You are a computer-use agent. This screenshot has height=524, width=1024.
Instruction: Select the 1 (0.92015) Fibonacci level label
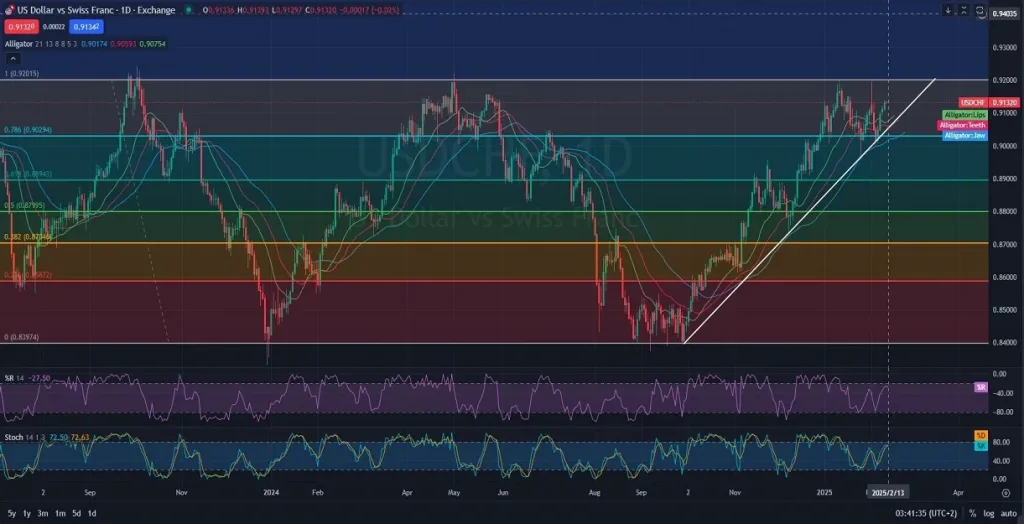[22, 74]
